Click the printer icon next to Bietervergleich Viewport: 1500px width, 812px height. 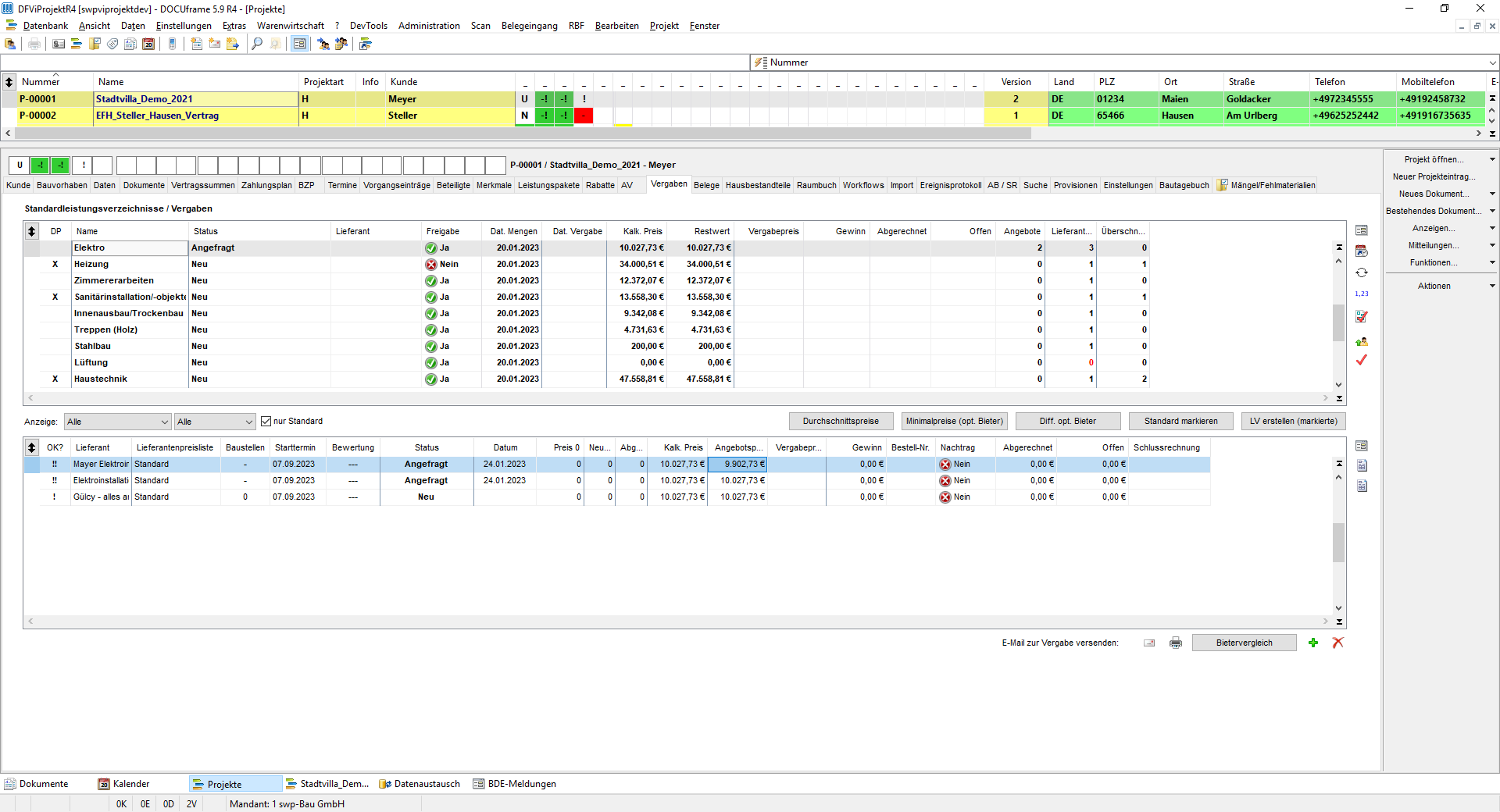(x=1176, y=643)
